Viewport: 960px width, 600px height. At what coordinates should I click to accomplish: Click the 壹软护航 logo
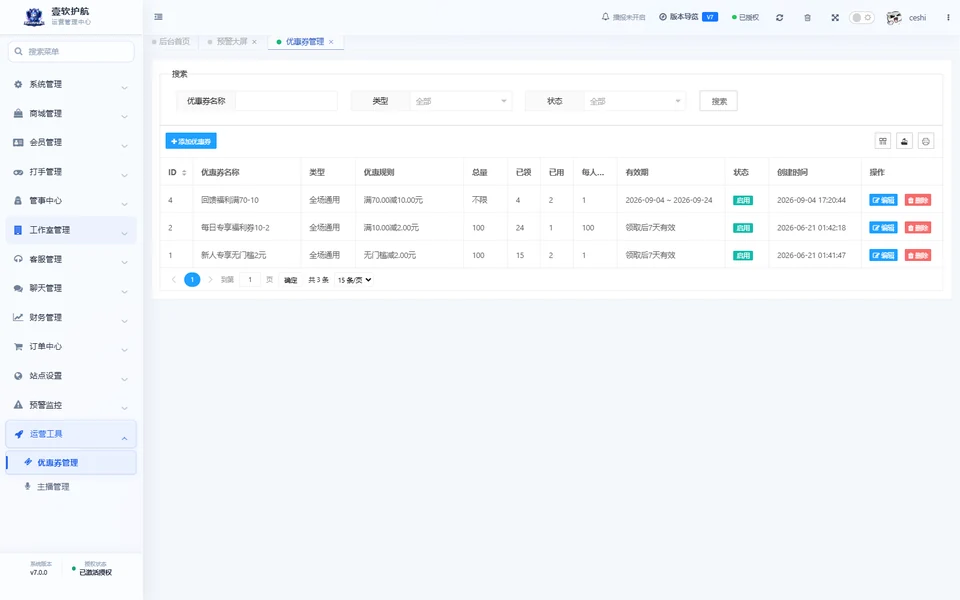[x=34, y=17]
